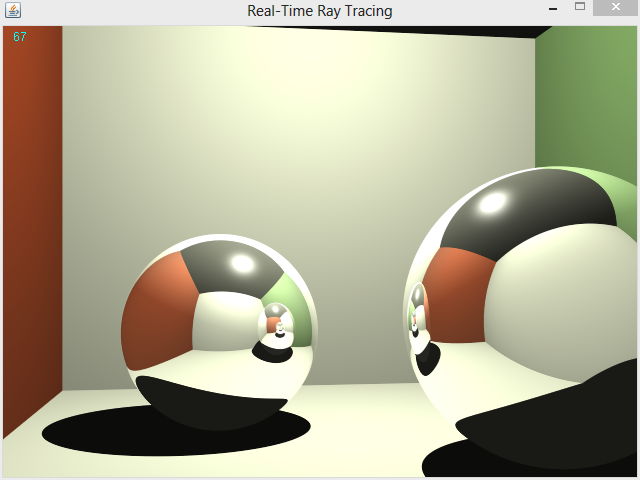
Task: Click the 'Real-Time Ray Tracing' window title
Action: coord(320,11)
